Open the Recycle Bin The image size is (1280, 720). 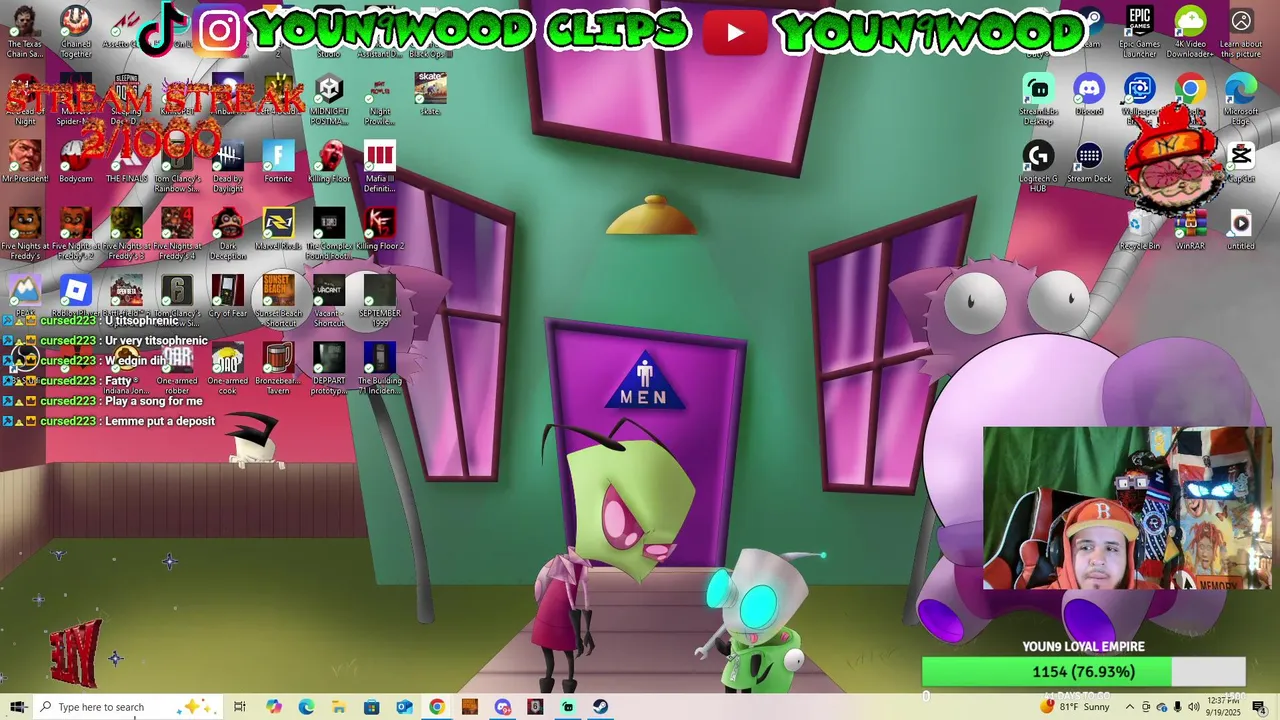point(1139,229)
